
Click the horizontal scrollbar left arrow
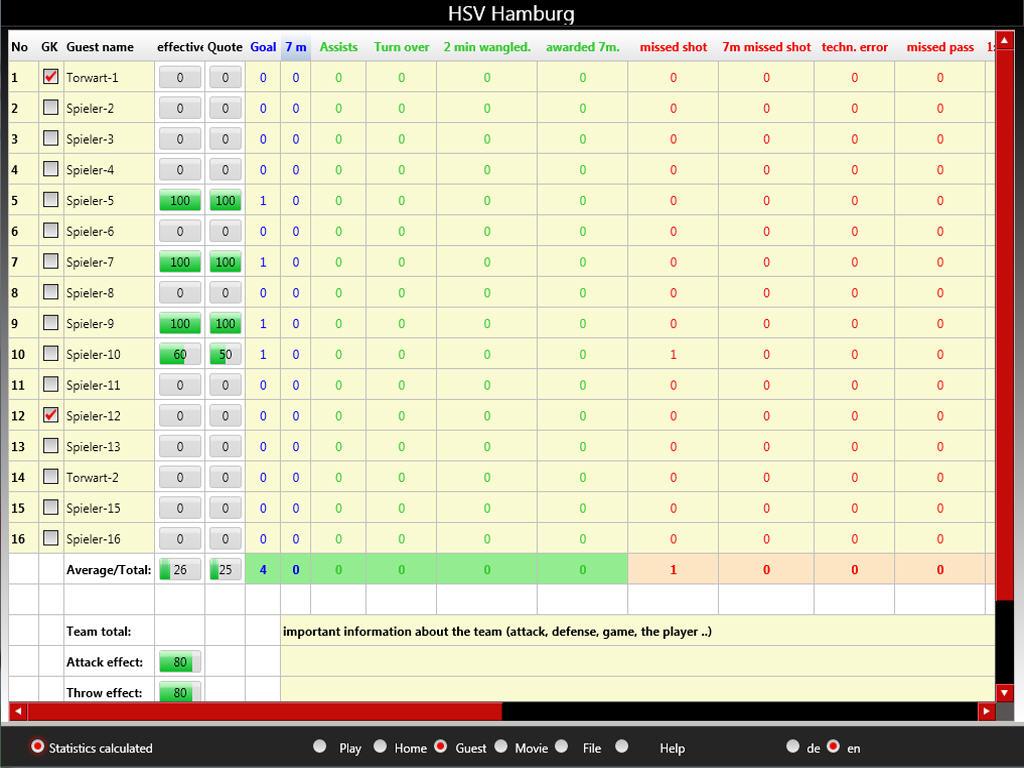point(17,711)
